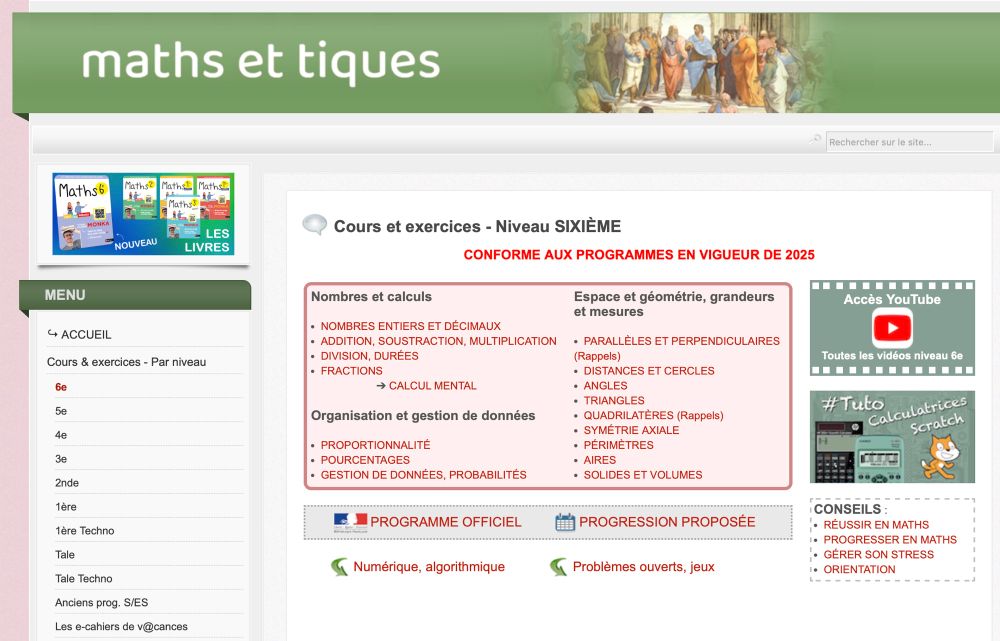Open the PROGRAMME OFFICIEL link
Viewport: 1000px width, 641px height.
pyautogui.click(x=446, y=522)
